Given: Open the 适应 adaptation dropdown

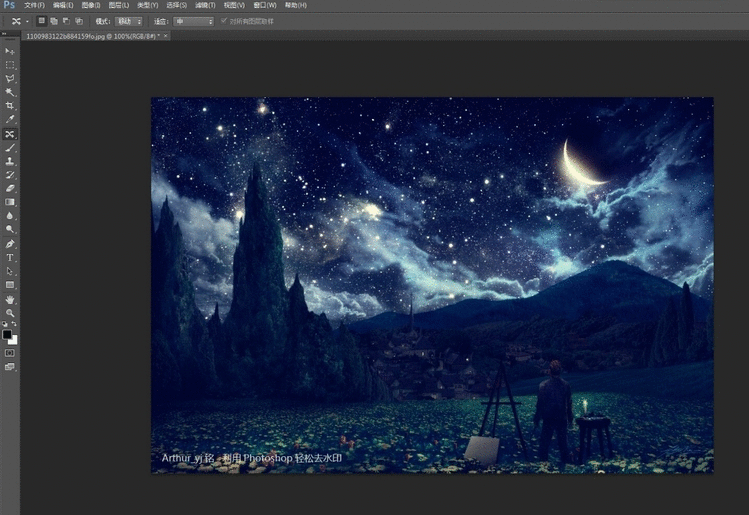Looking at the screenshot, I should click(193, 20).
